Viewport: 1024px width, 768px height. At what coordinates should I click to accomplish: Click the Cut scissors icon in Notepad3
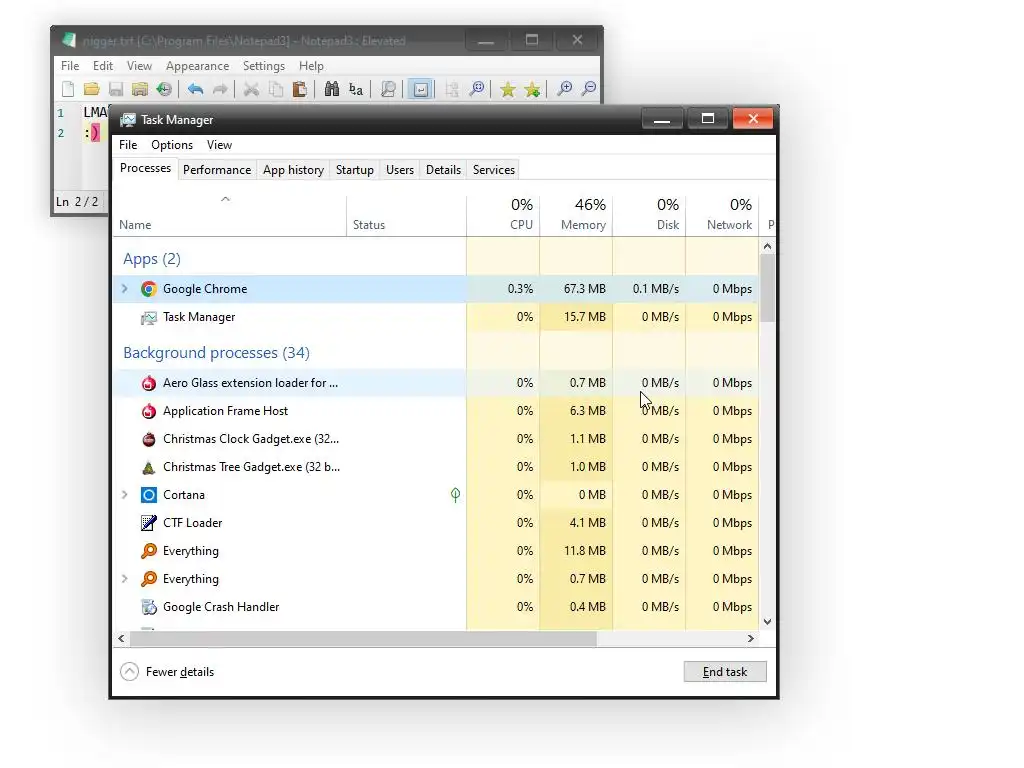pos(251,89)
